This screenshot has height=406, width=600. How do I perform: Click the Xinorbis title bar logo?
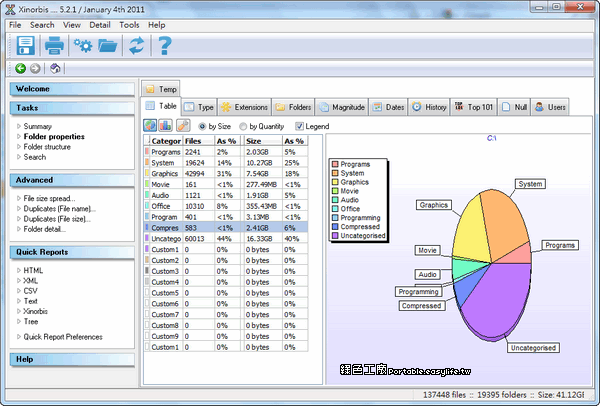tap(10, 9)
